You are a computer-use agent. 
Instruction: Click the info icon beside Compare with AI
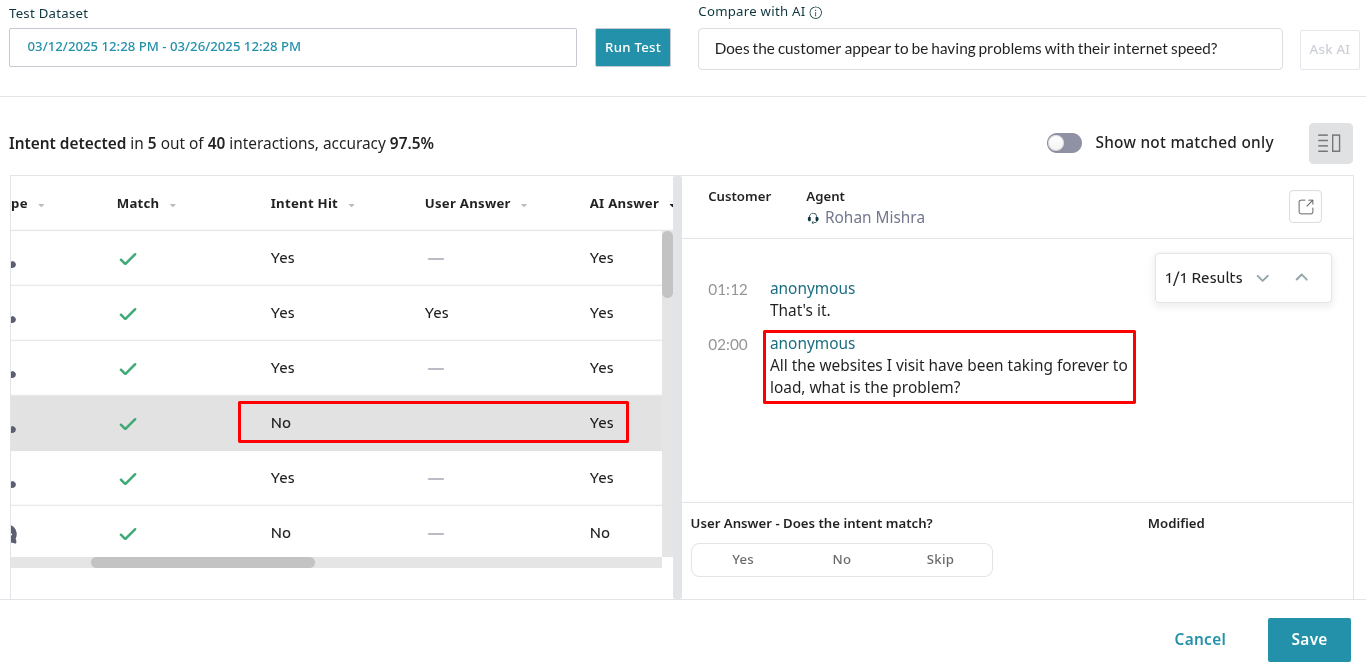pyautogui.click(x=816, y=13)
